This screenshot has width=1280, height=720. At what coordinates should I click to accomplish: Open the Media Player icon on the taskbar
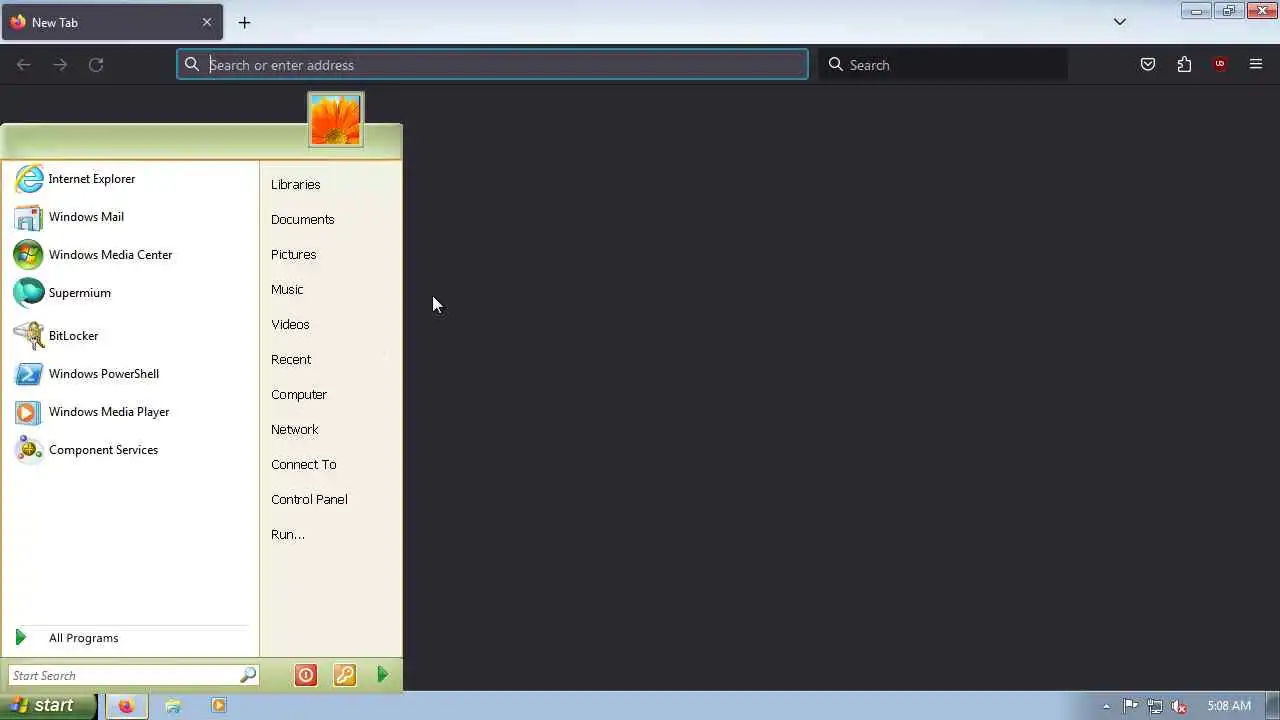219,706
